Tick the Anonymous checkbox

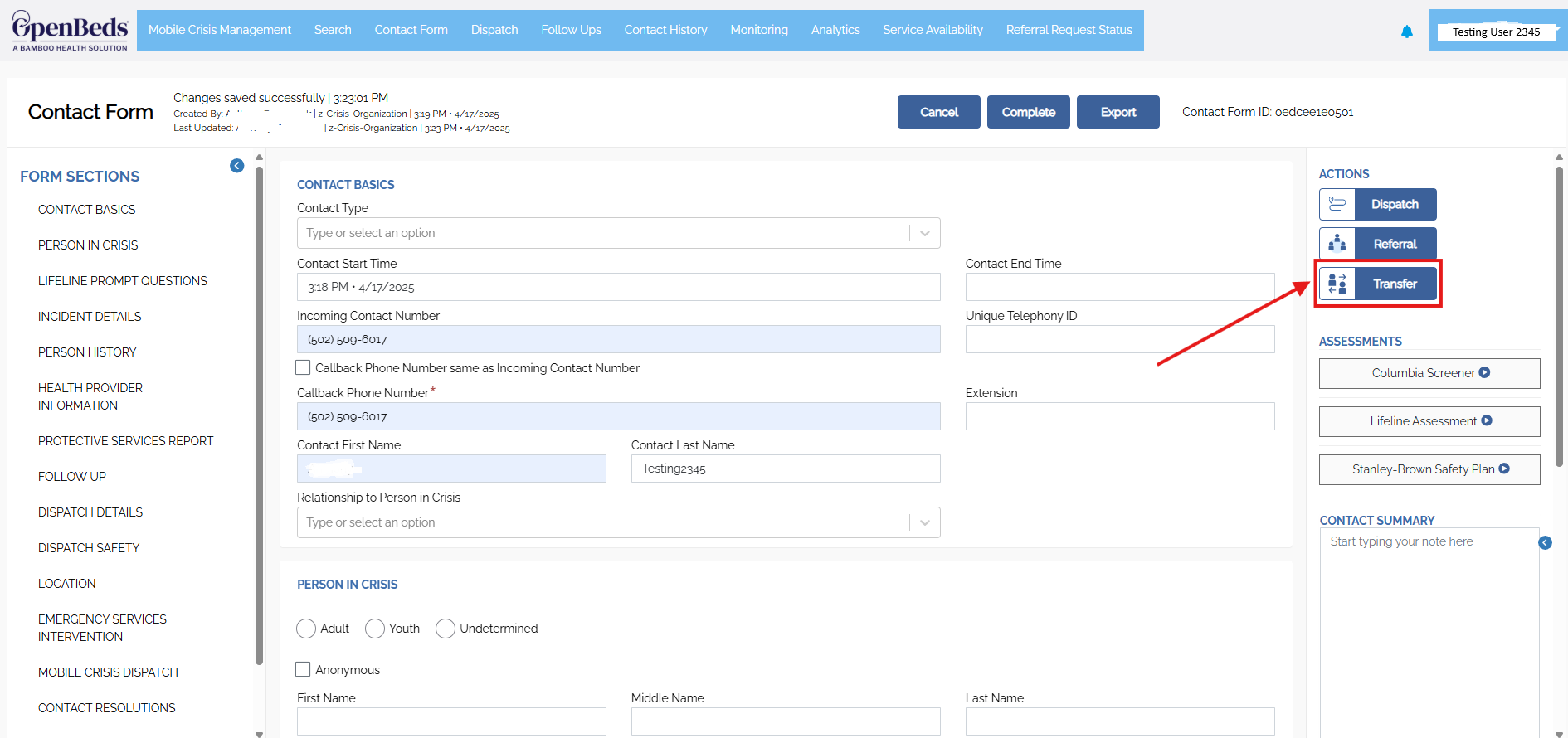[x=303, y=669]
